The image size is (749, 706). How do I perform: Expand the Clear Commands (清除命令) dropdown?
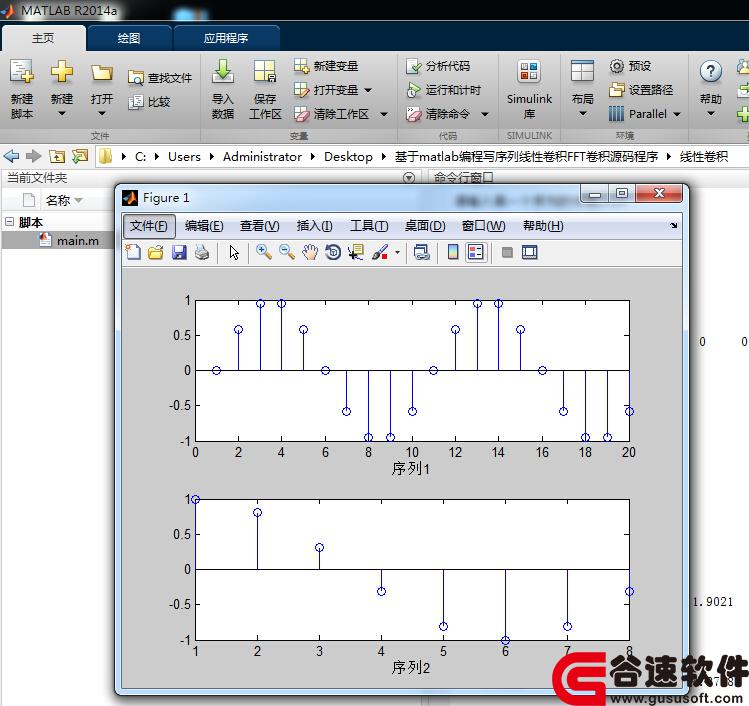485,114
